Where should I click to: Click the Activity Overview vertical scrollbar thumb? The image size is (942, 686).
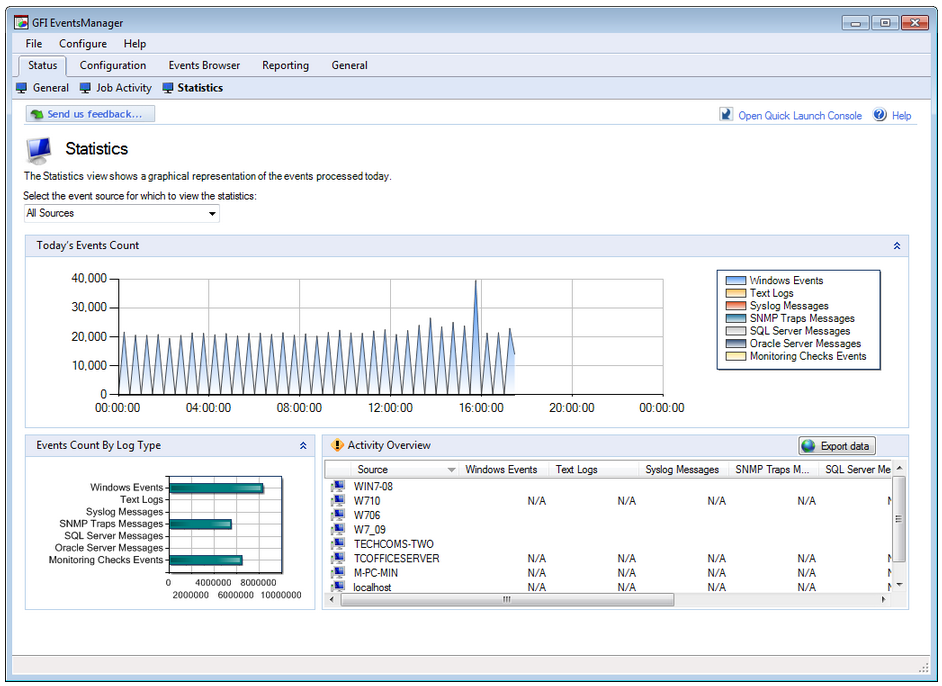tap(899, 519)
